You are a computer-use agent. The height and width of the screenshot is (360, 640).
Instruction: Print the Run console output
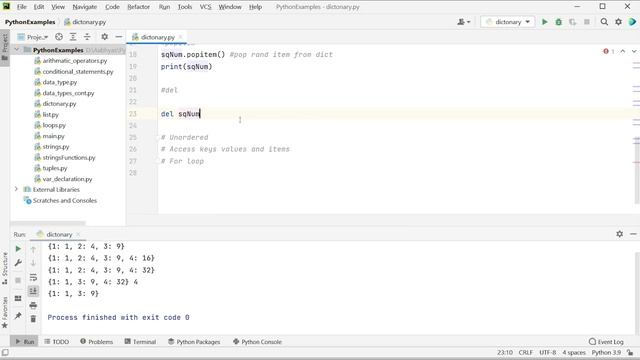click(33, 305)
